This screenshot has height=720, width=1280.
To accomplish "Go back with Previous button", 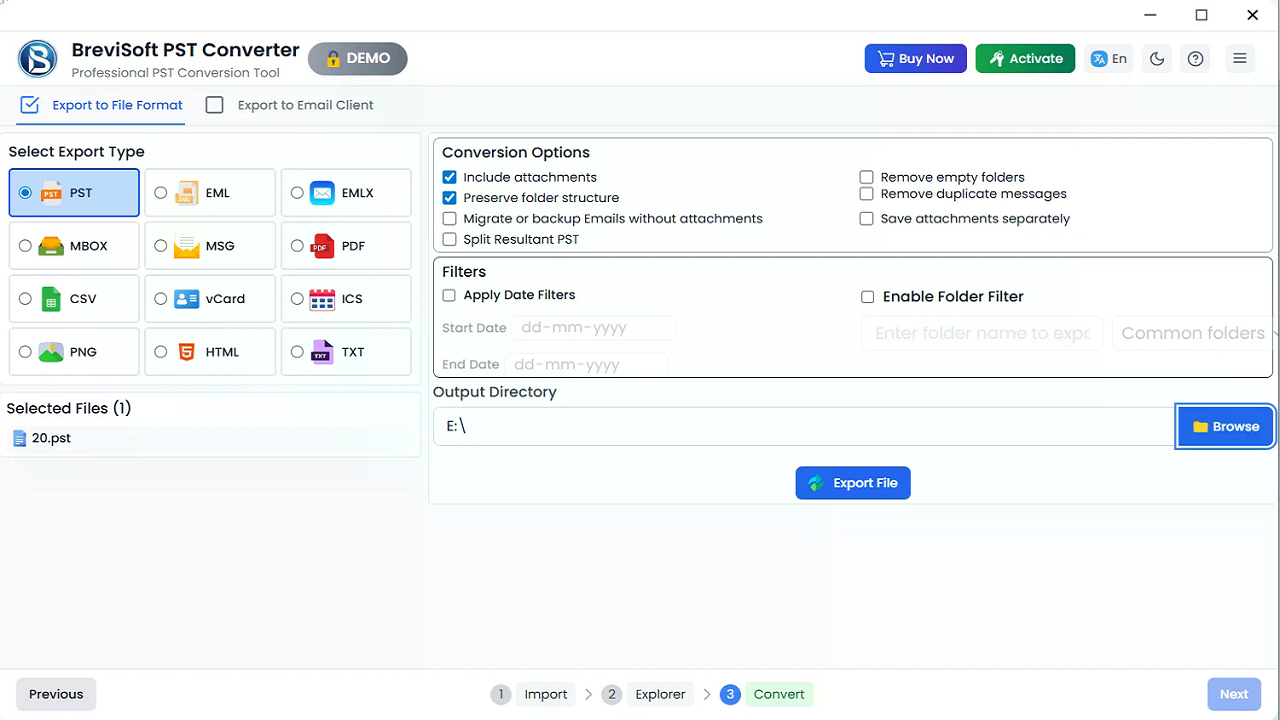I will pos(56,694).
